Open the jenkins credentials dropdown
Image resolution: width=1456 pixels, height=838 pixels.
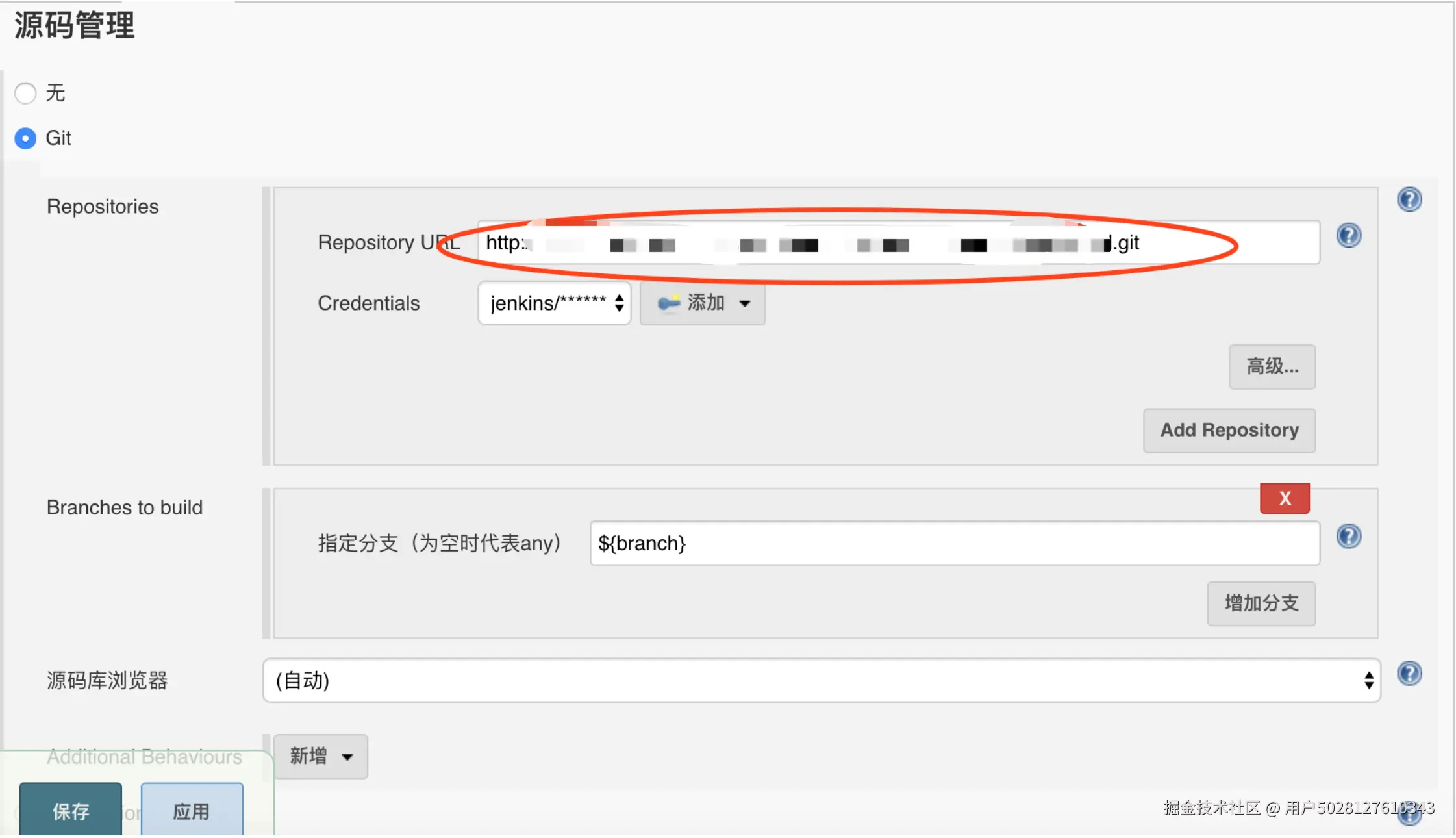pos(554,303)
